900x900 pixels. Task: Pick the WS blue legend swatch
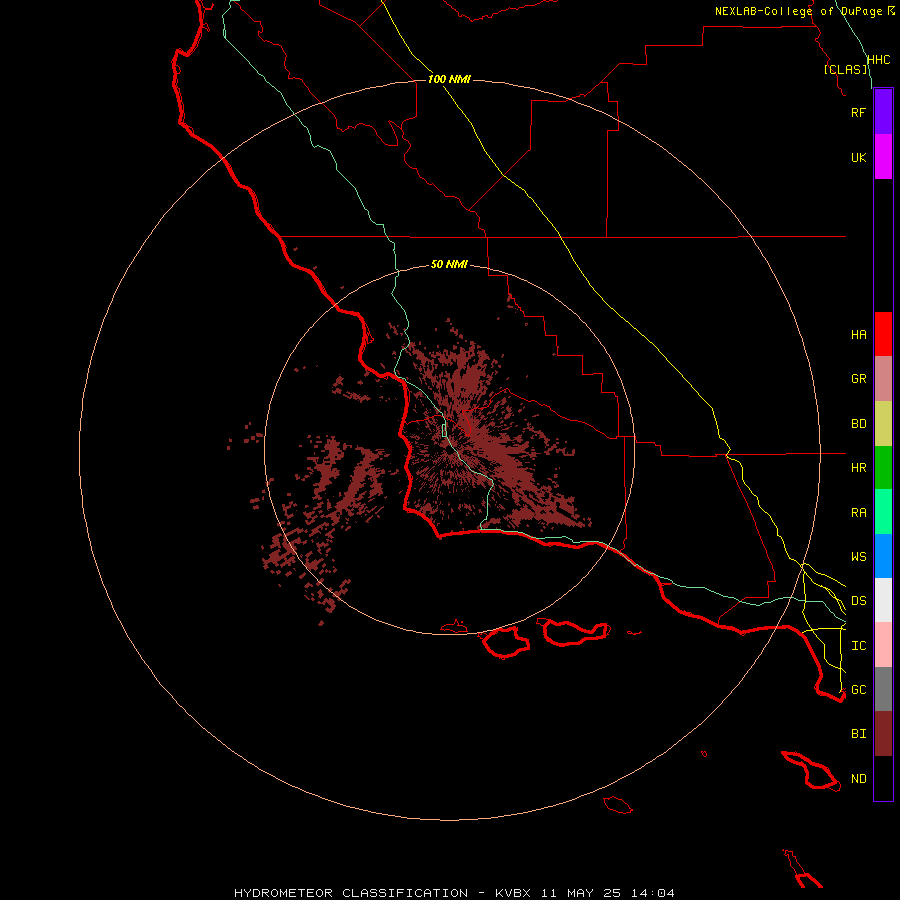[883, 556]
